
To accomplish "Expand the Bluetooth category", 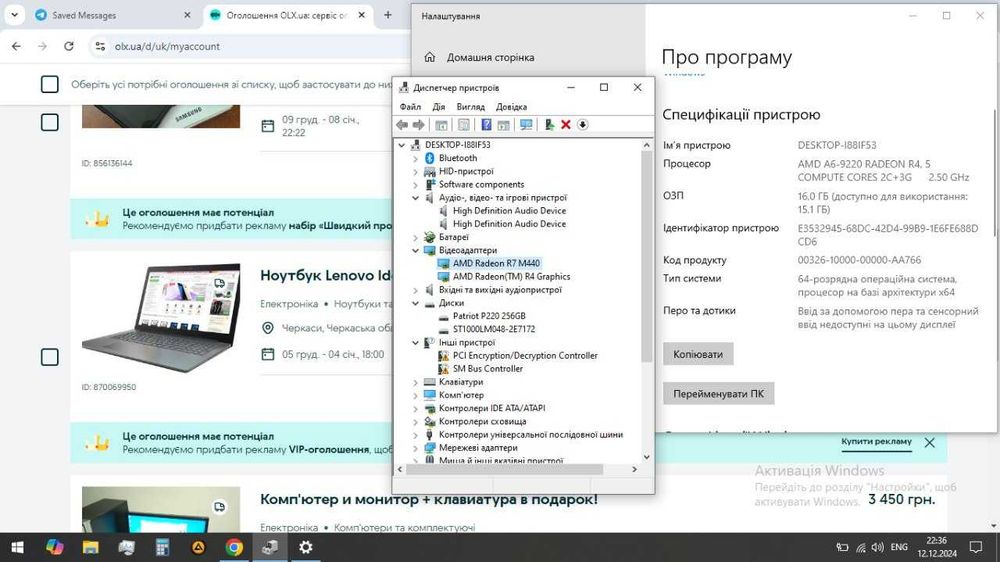I will pos(416,158).
